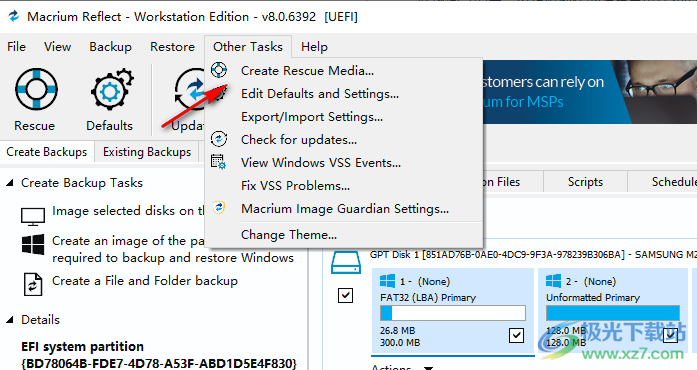Close the Other Tasks menu
This screenshot has width=697, height=370.
(x=248, y=47)
